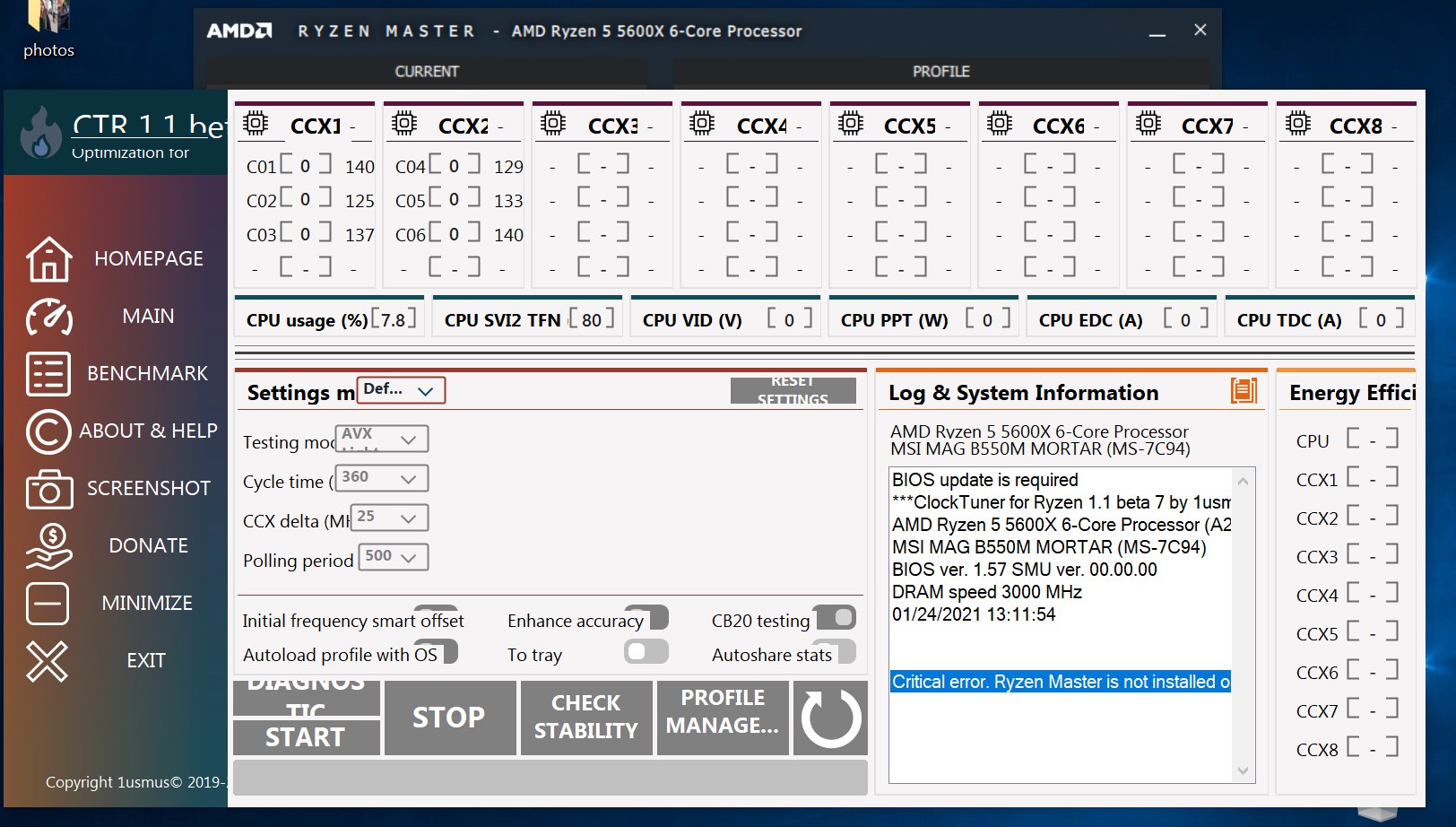Toggle Autoshare stats switch
1456x827 pixels.
click(x=834, y=651)
